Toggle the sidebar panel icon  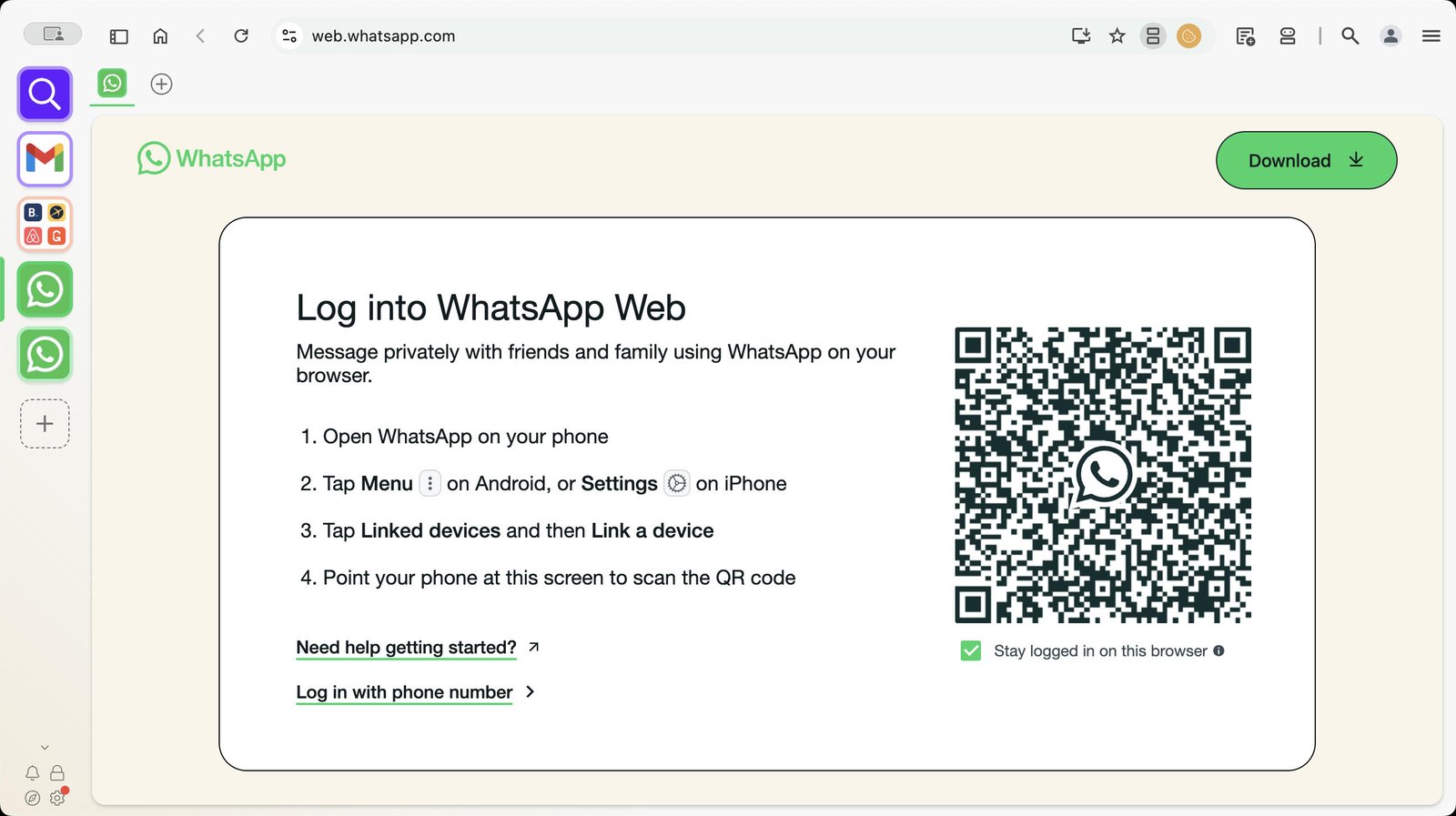[x=119, y=36]
